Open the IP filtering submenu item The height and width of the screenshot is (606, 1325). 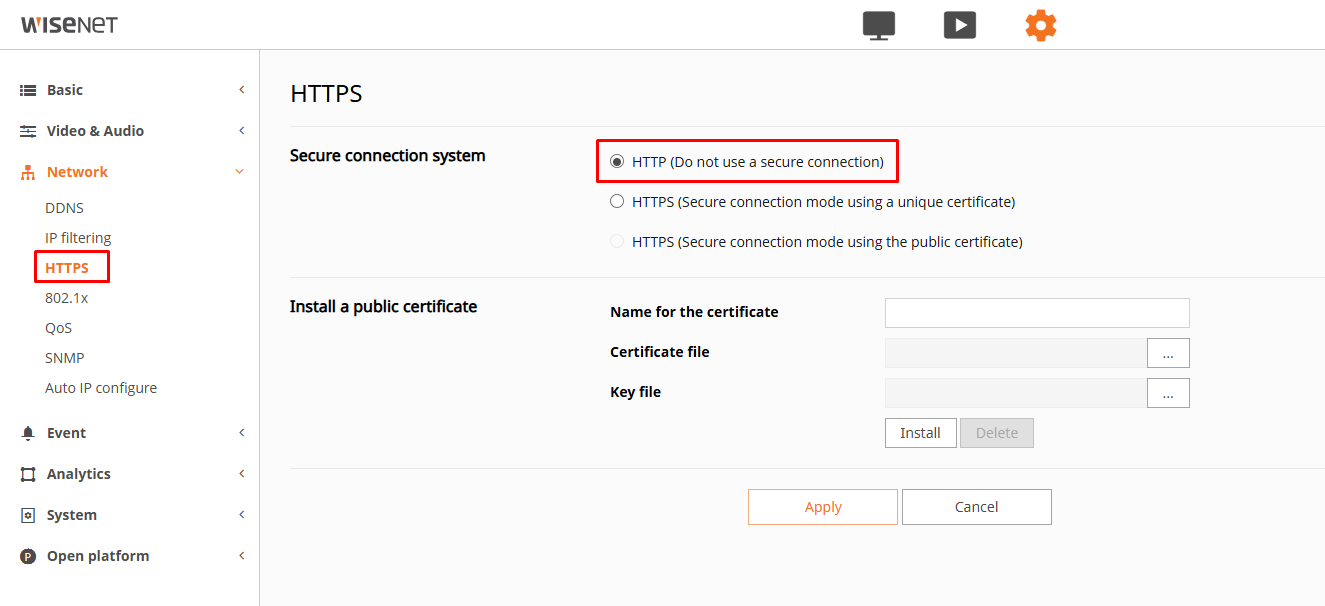[x=78, y=238]
